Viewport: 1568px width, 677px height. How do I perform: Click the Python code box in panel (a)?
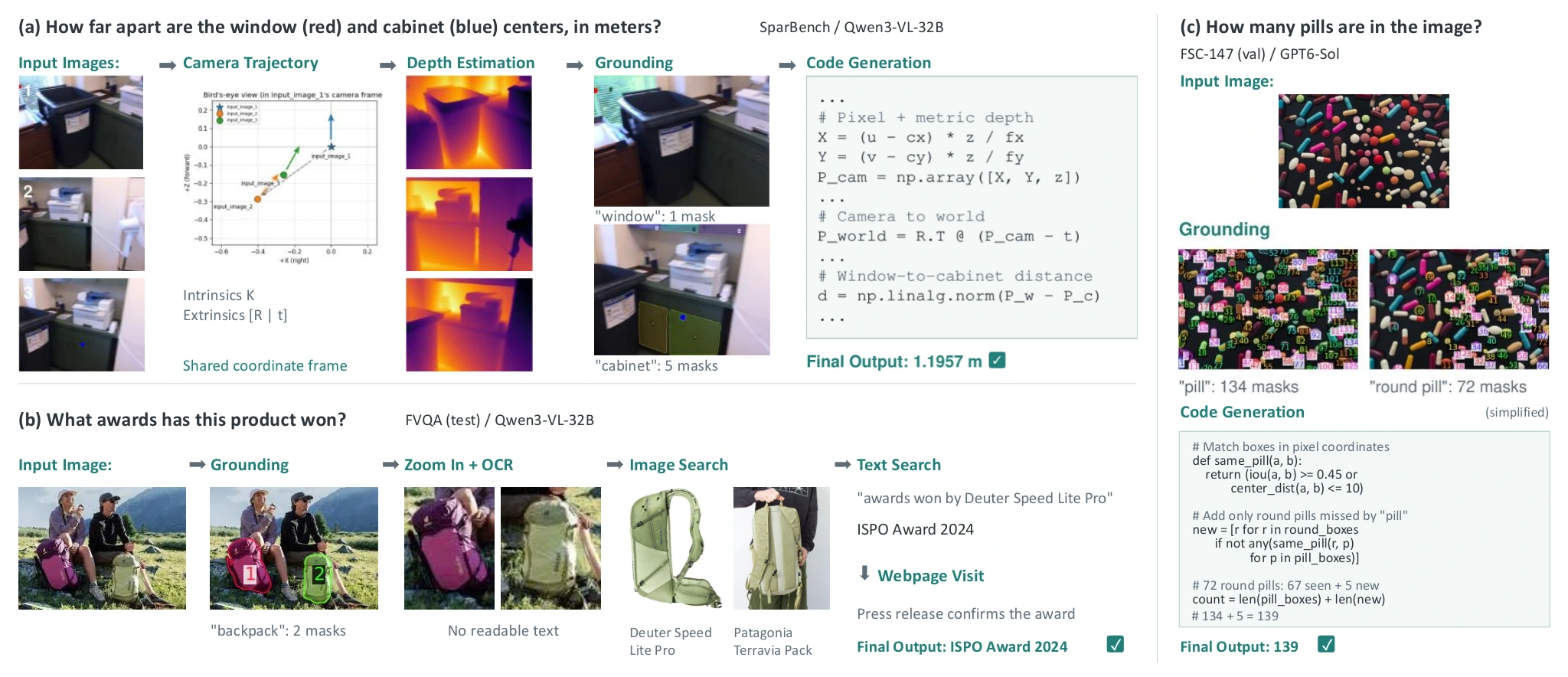click(972, 207)
